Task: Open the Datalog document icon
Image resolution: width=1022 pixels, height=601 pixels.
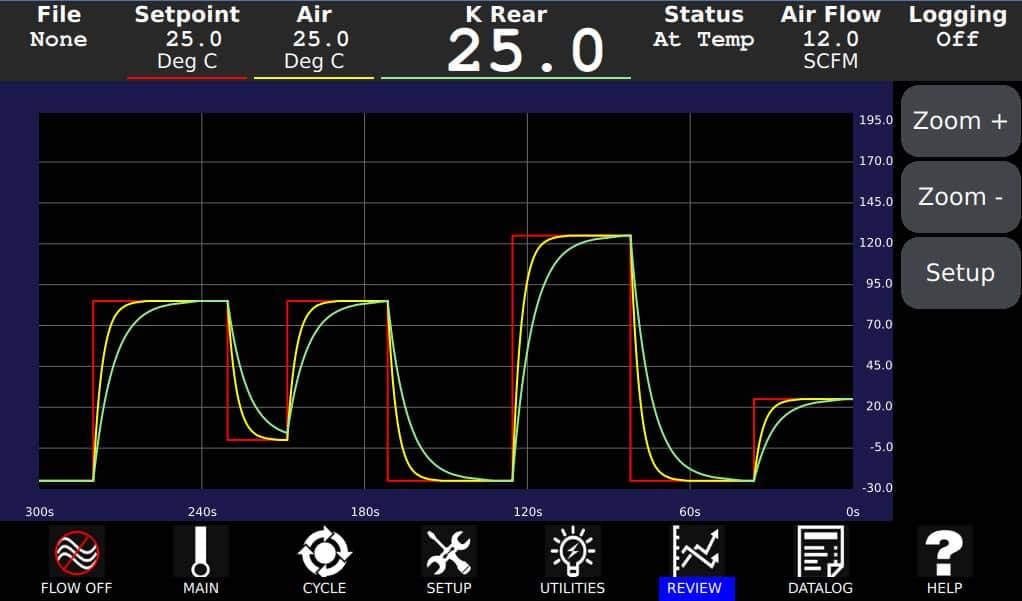Action: click(x=820, y=552)
